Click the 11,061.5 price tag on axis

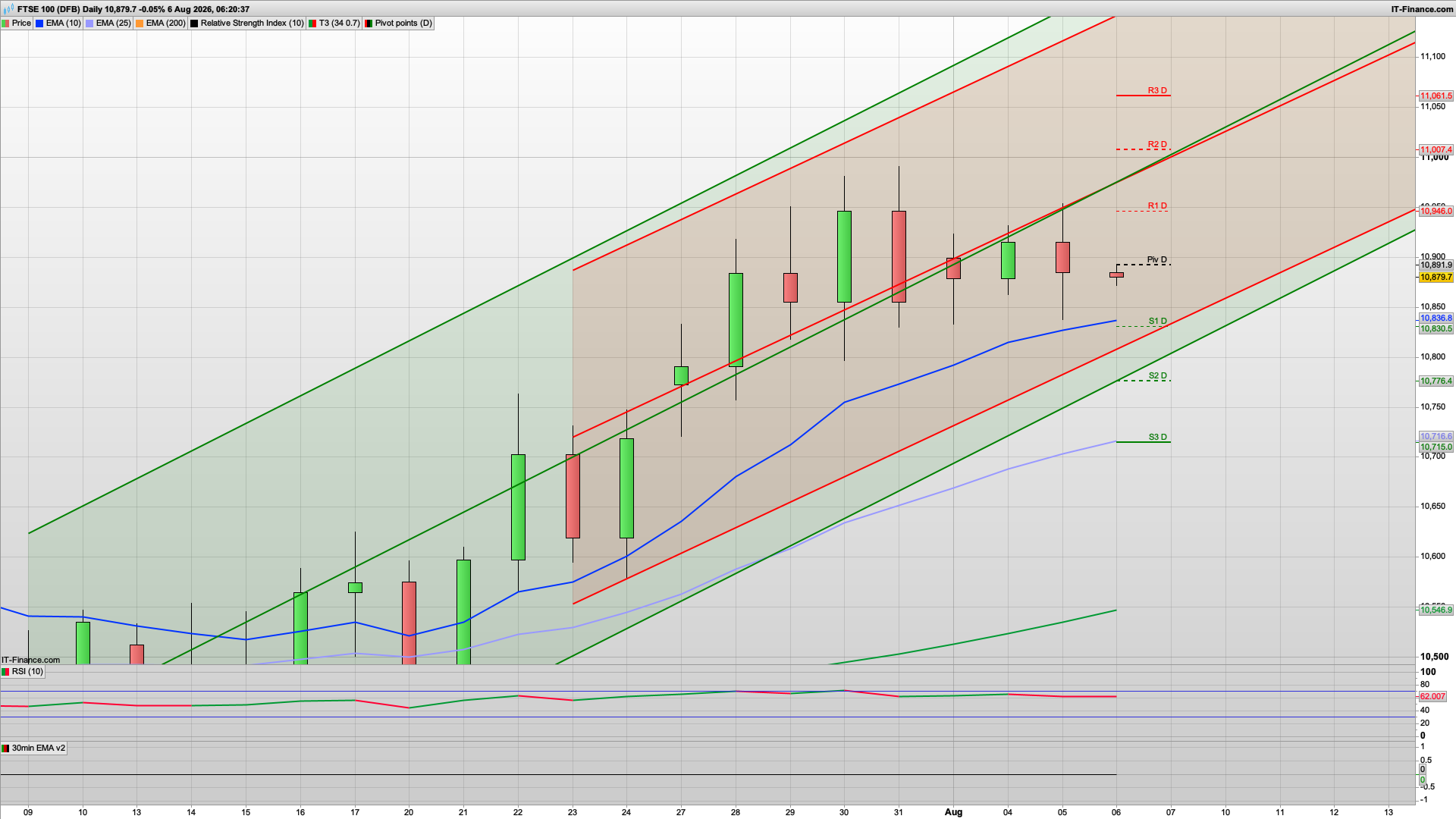[x=1436, y=96]
